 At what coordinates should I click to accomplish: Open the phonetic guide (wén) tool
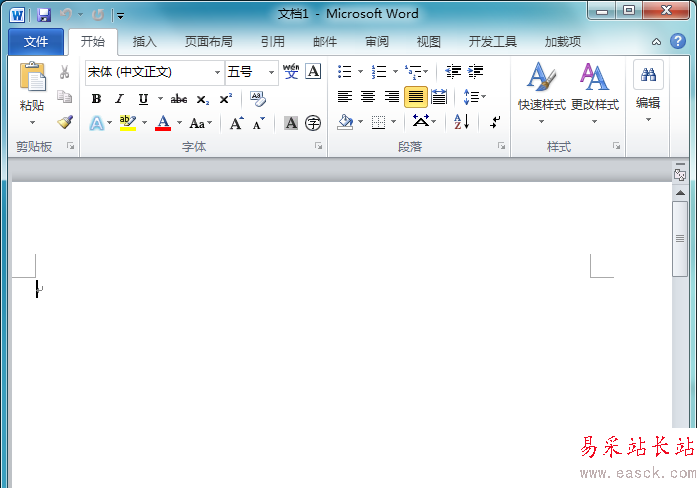point(291,71)
